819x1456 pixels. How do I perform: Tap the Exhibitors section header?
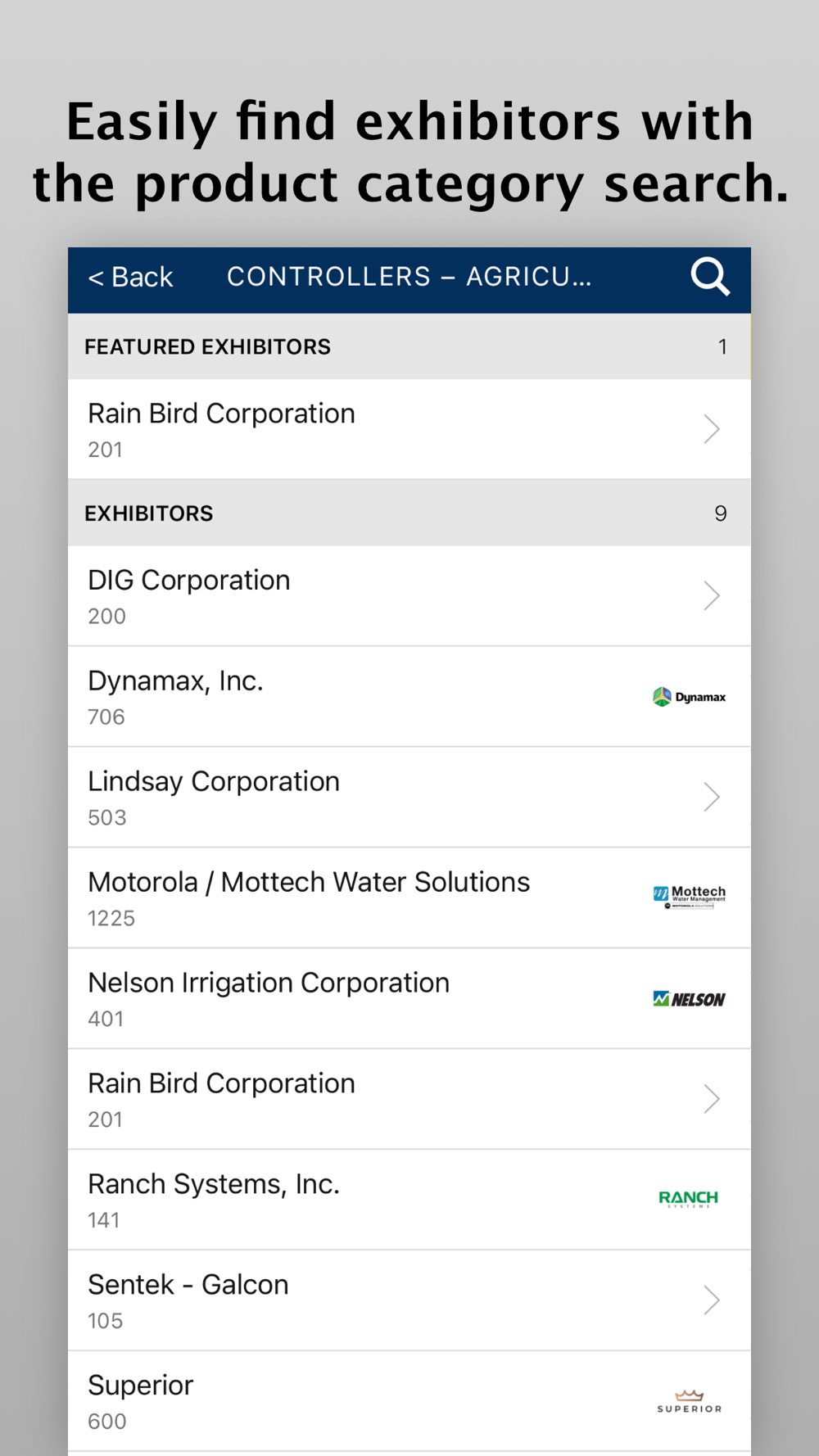tap(149, 513)
